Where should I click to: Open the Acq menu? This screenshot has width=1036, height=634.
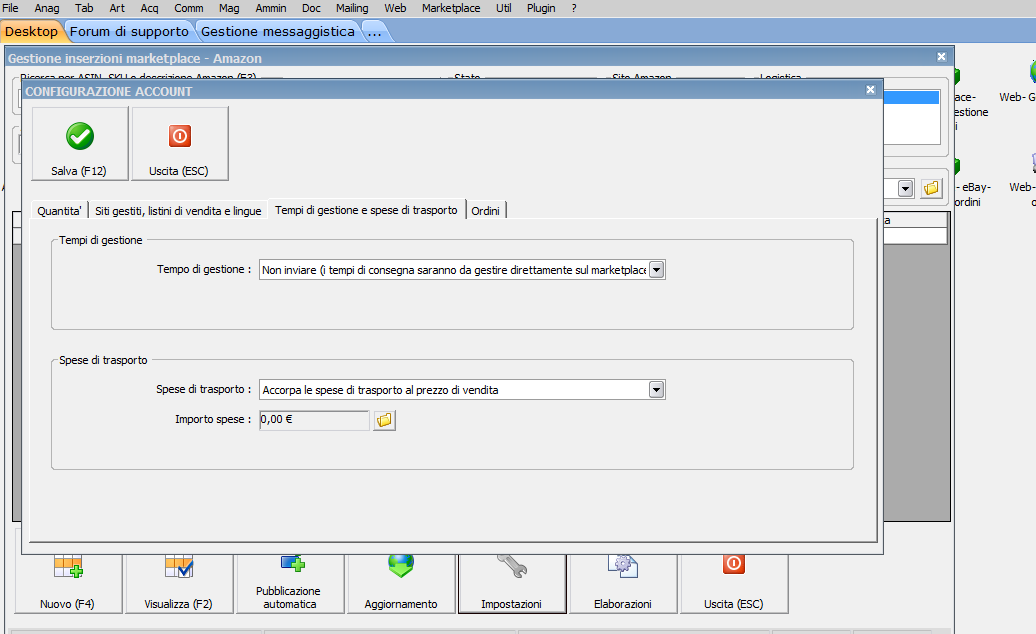pos(149,8)
